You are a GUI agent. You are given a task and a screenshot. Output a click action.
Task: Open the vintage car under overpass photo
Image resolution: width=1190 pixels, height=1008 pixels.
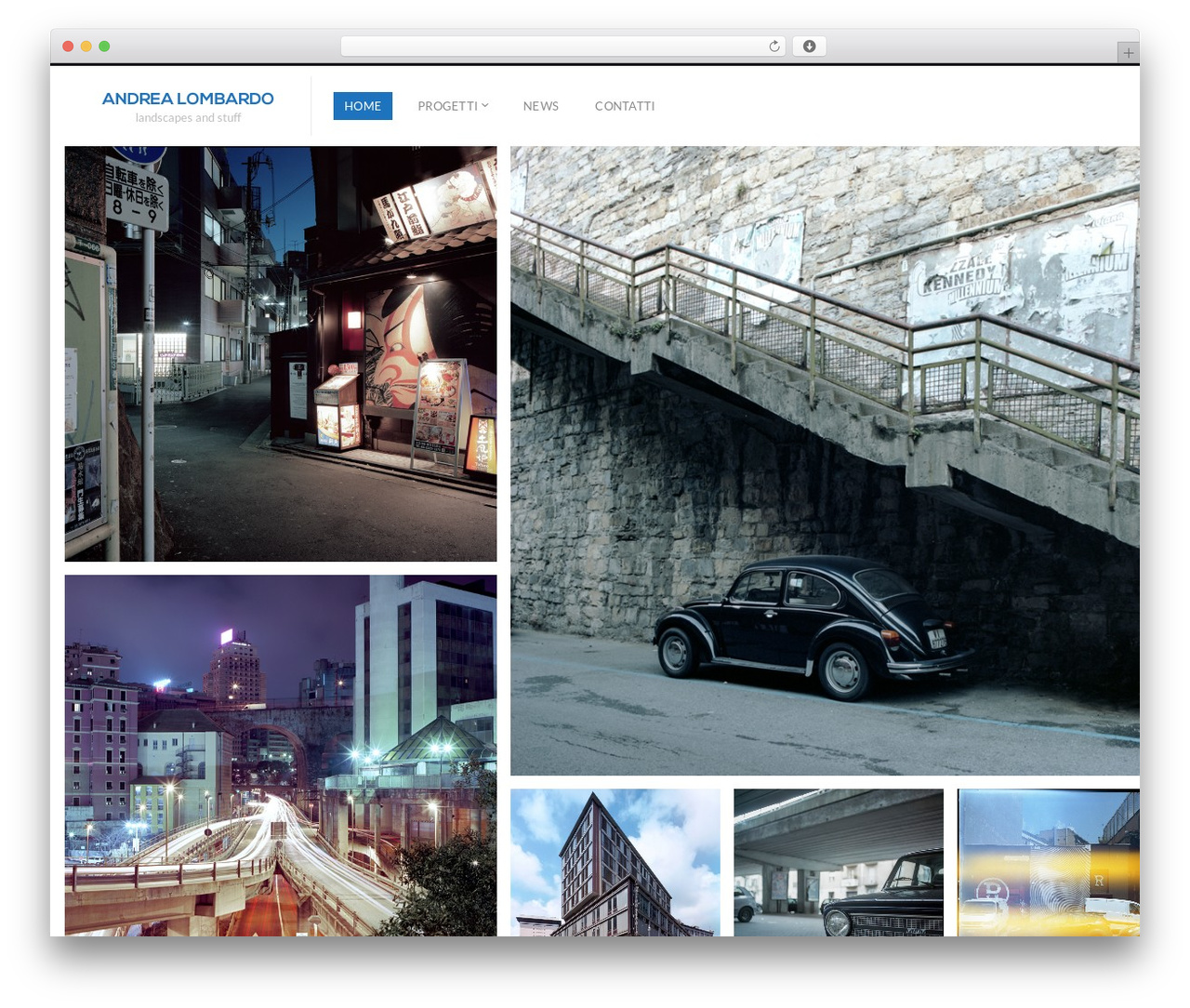tap(839, 862)
